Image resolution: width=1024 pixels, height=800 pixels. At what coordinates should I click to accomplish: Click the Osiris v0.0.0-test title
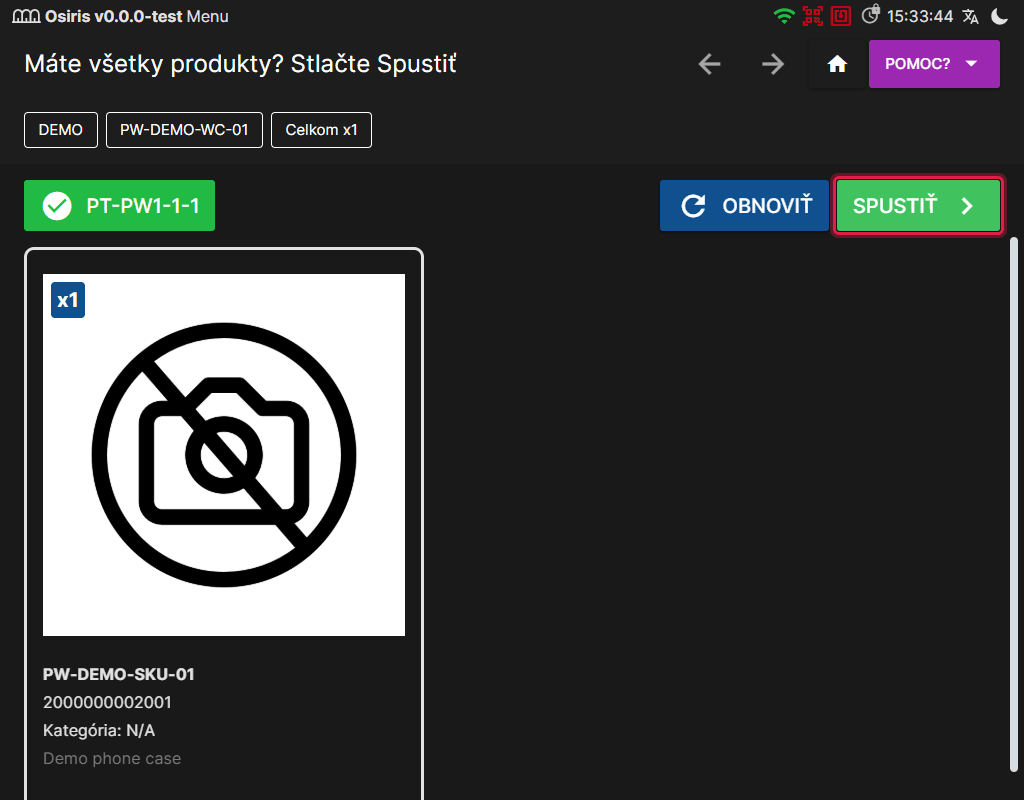[x=114, y=16]
